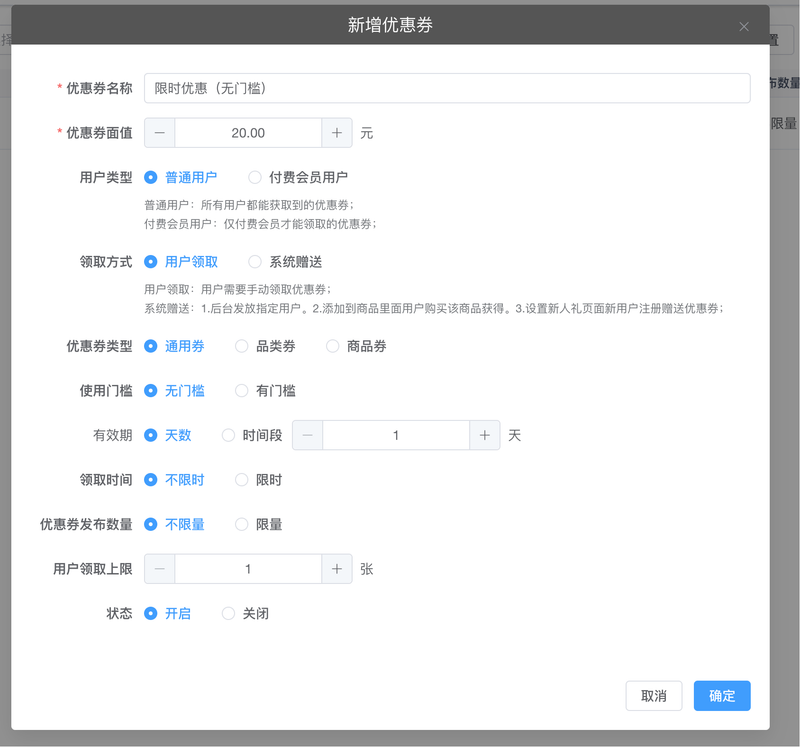Viewport: 800px width, 747px height.
Task: Click the 系统赠送 description hint text
Action: (x=434, y=309)
